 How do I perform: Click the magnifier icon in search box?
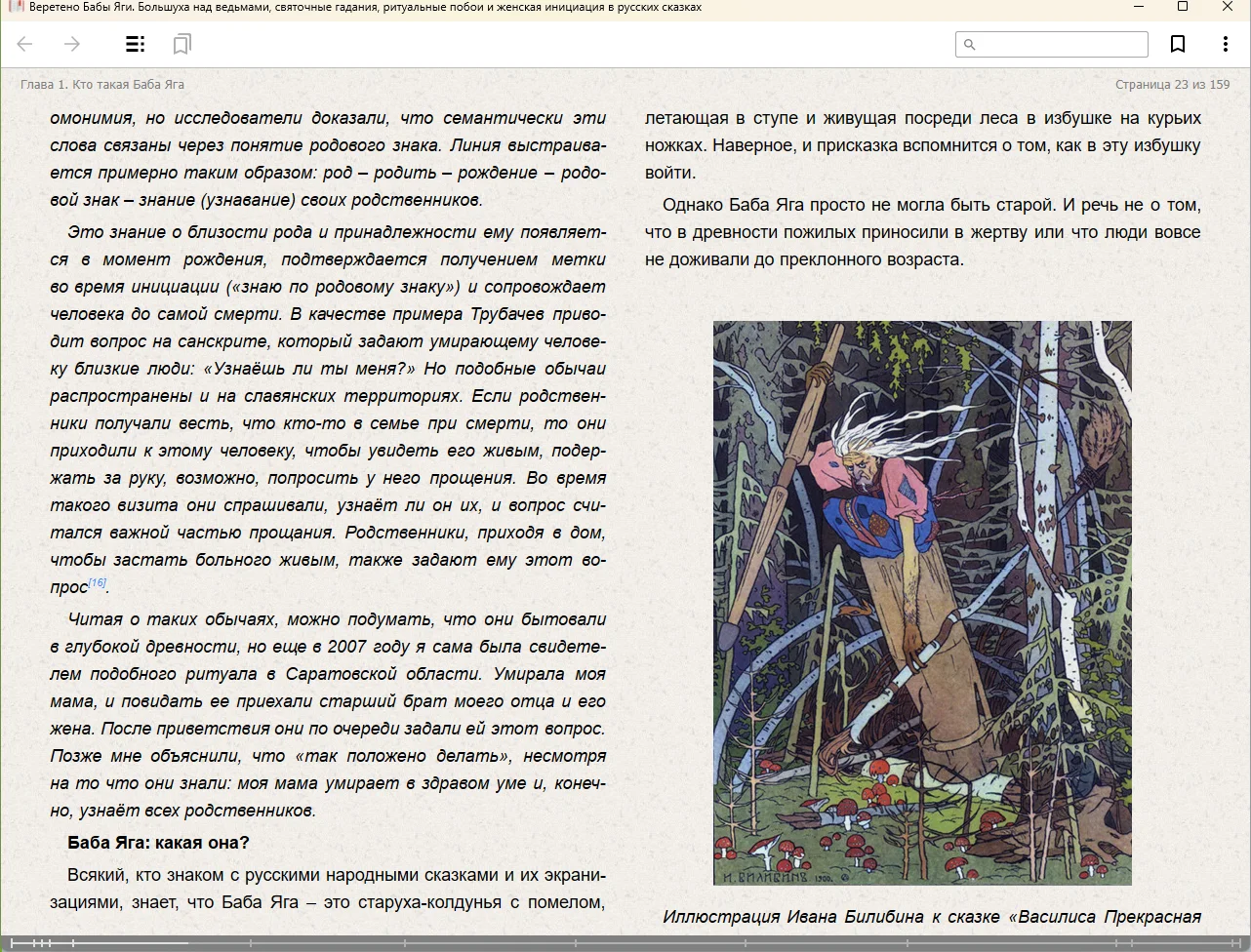(969, 44)
